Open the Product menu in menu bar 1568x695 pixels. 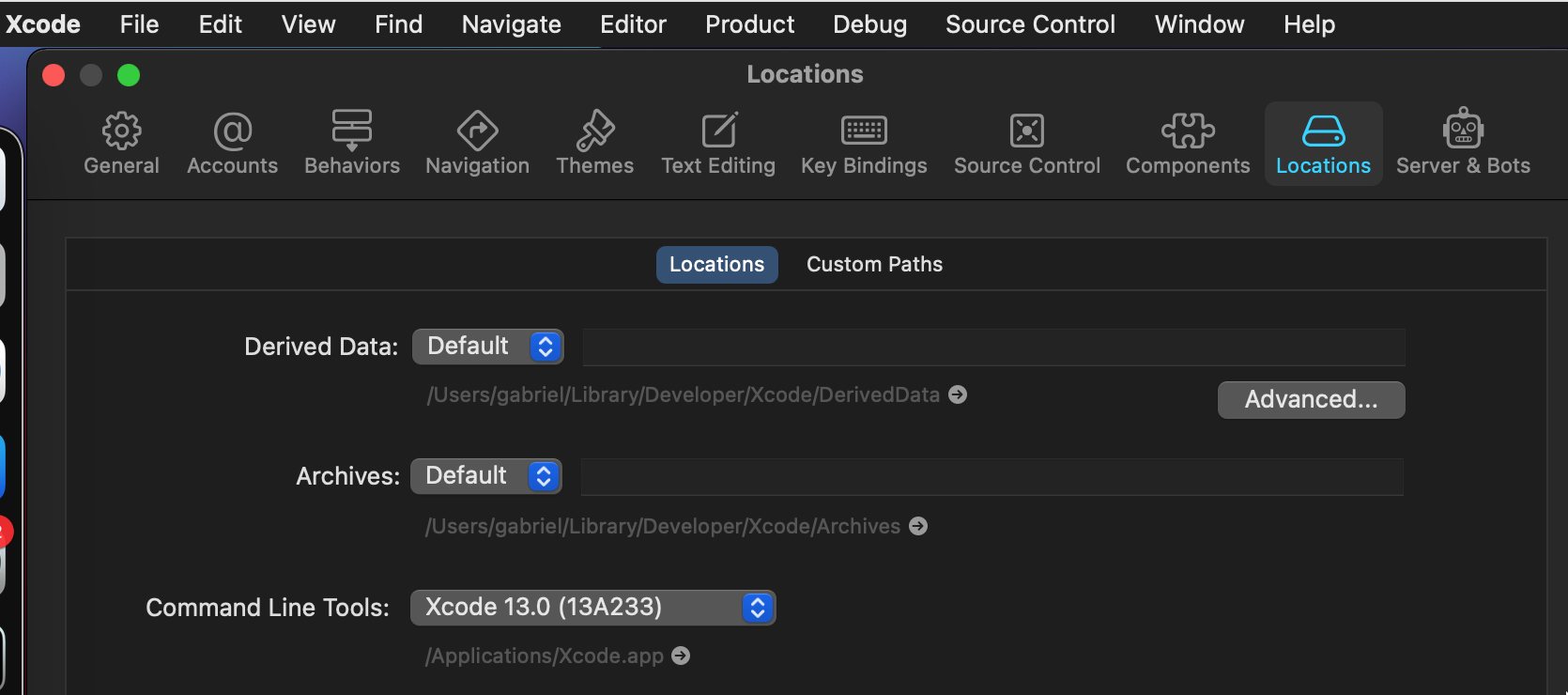749,24
